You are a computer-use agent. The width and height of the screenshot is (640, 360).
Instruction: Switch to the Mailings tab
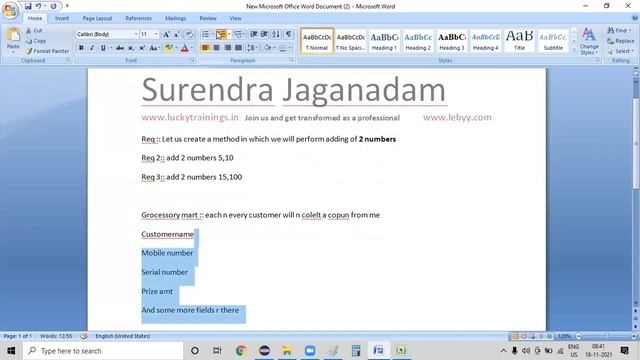[x=176, y=18]
